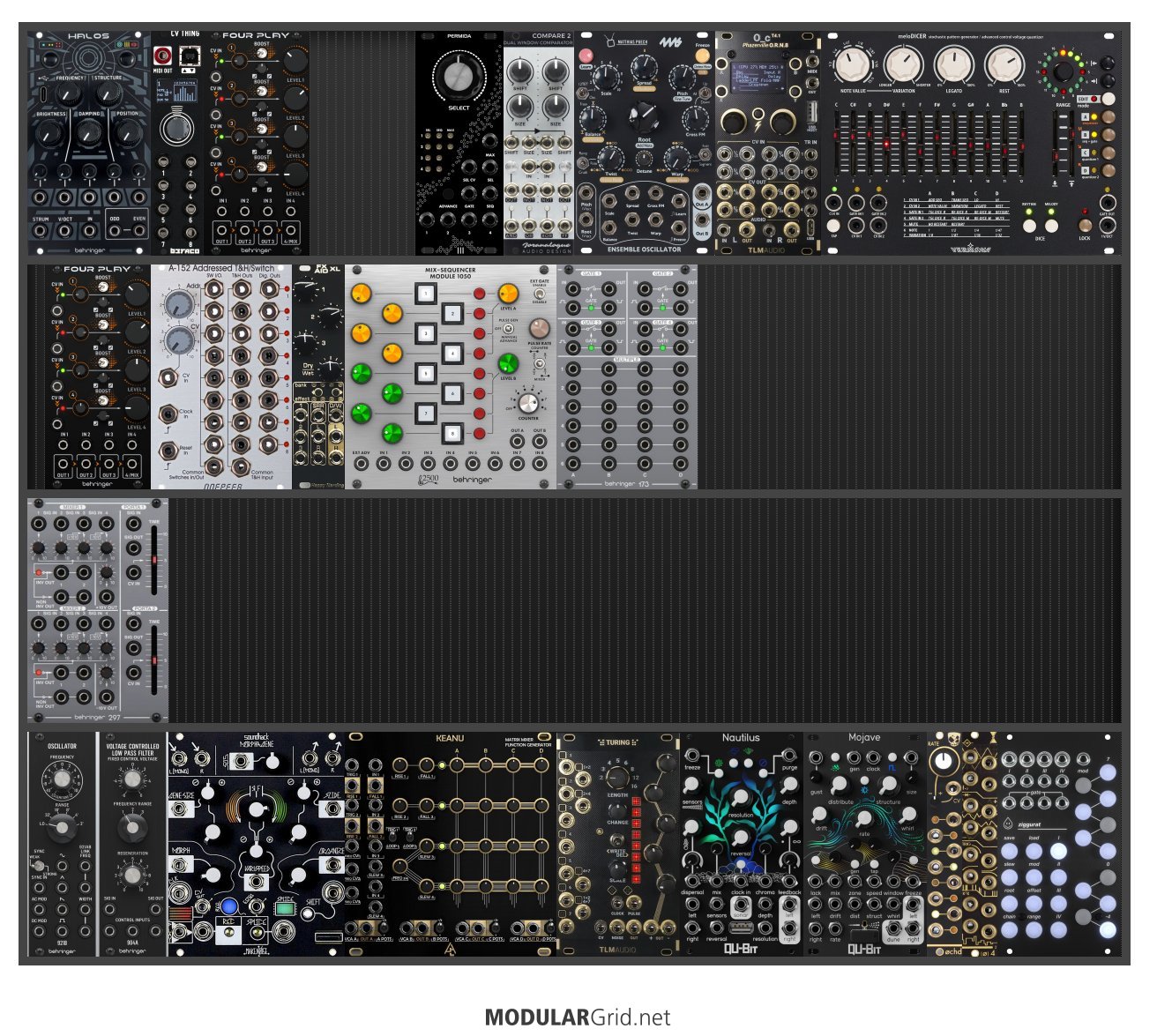Click the meloDICER REST knob
Viewport: 1157px width, 1036px height.
(x=1004, y=64)
